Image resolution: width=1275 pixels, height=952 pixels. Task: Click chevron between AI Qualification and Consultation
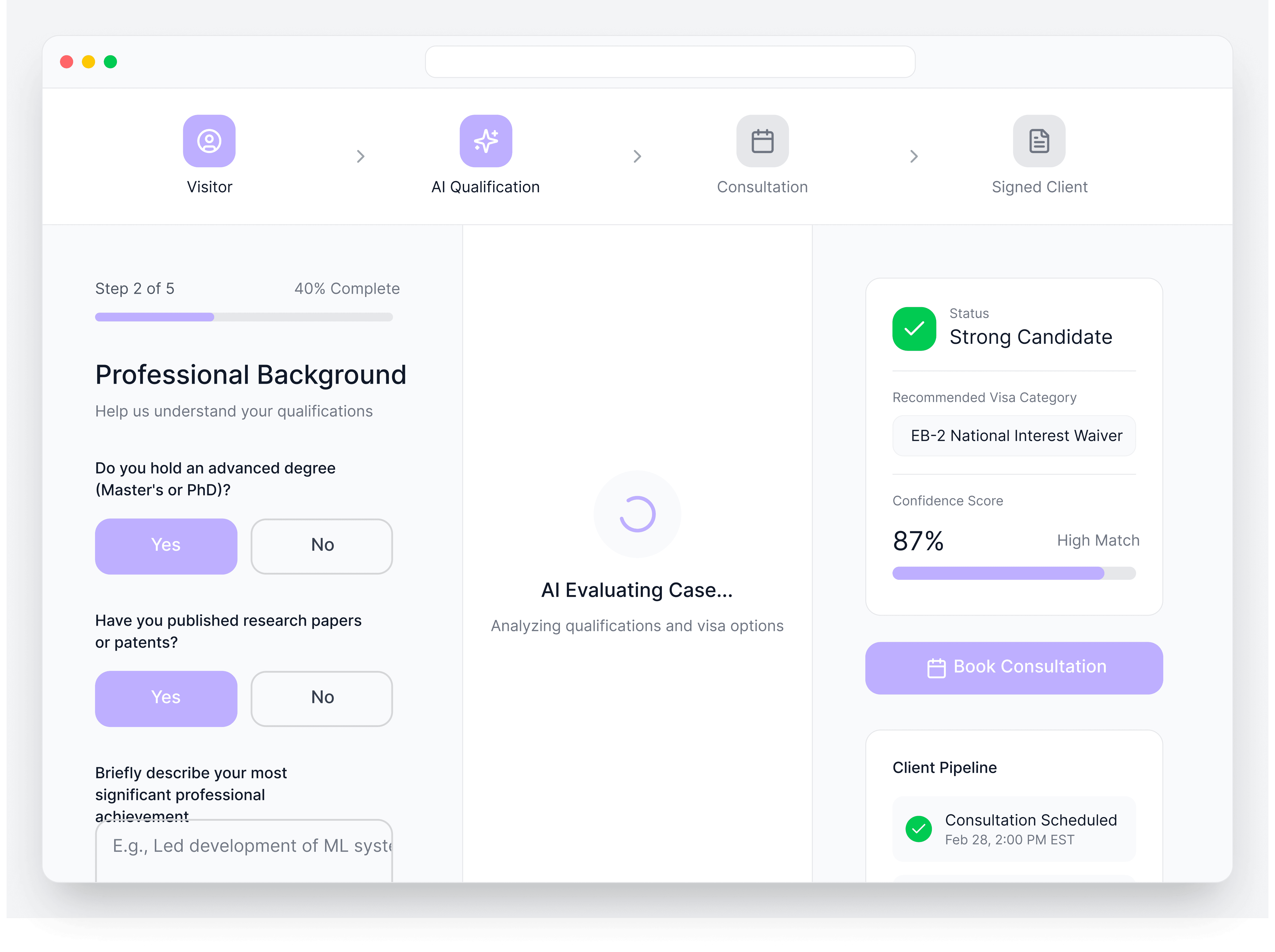point(637,156)
